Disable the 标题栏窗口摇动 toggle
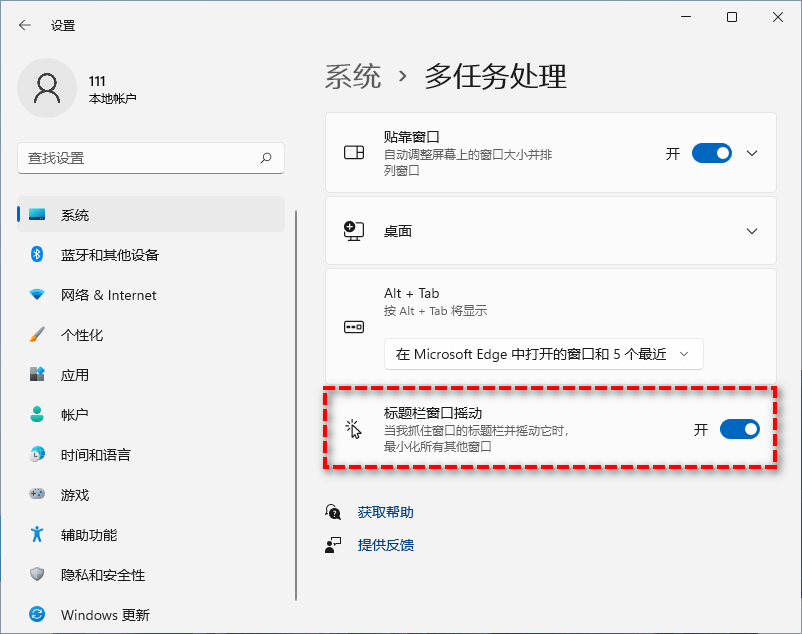Viewport: 802px width, 634px height. (739, 429)
